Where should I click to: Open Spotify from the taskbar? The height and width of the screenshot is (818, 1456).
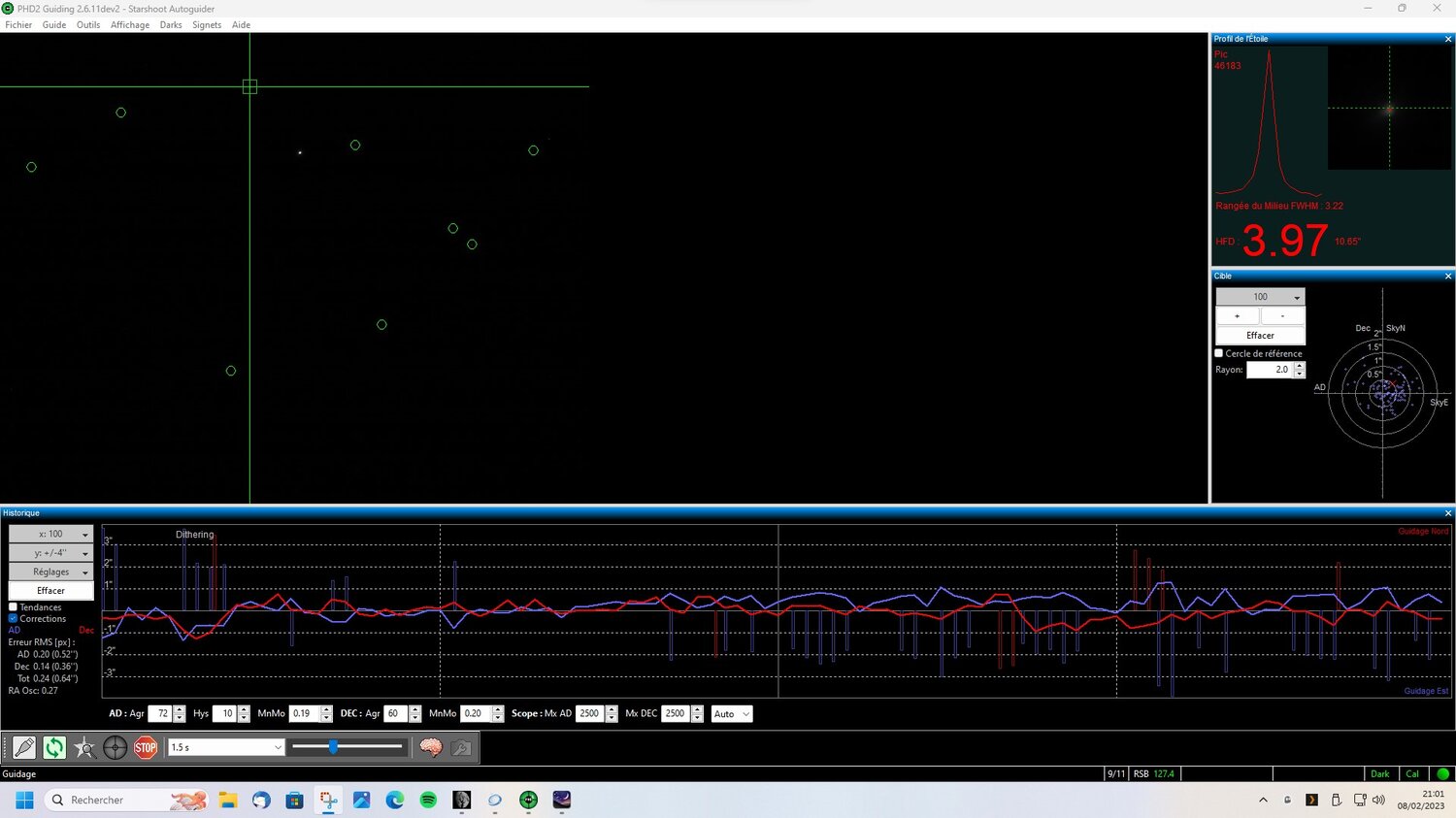pos(428,800)
